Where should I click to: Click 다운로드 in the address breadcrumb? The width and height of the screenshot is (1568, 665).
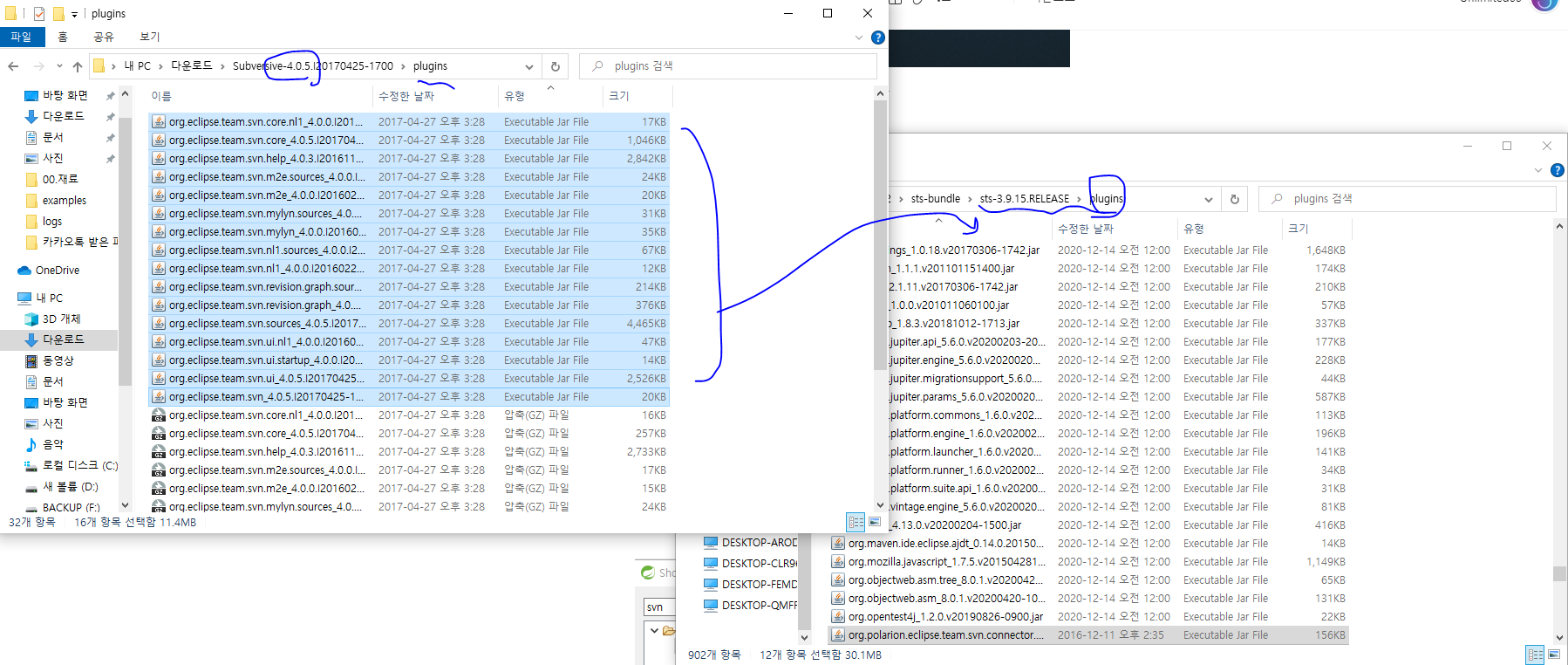pyautogui.click(x=192, y=66)
